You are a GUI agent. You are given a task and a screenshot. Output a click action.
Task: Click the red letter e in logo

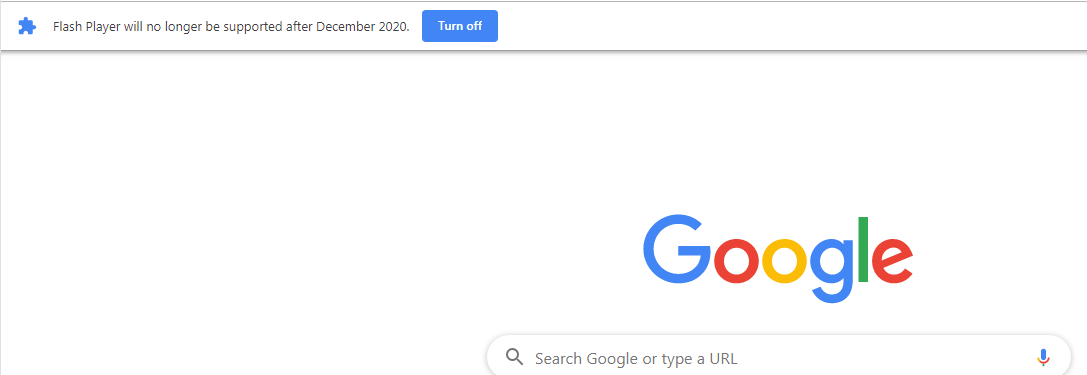[892, 259]
